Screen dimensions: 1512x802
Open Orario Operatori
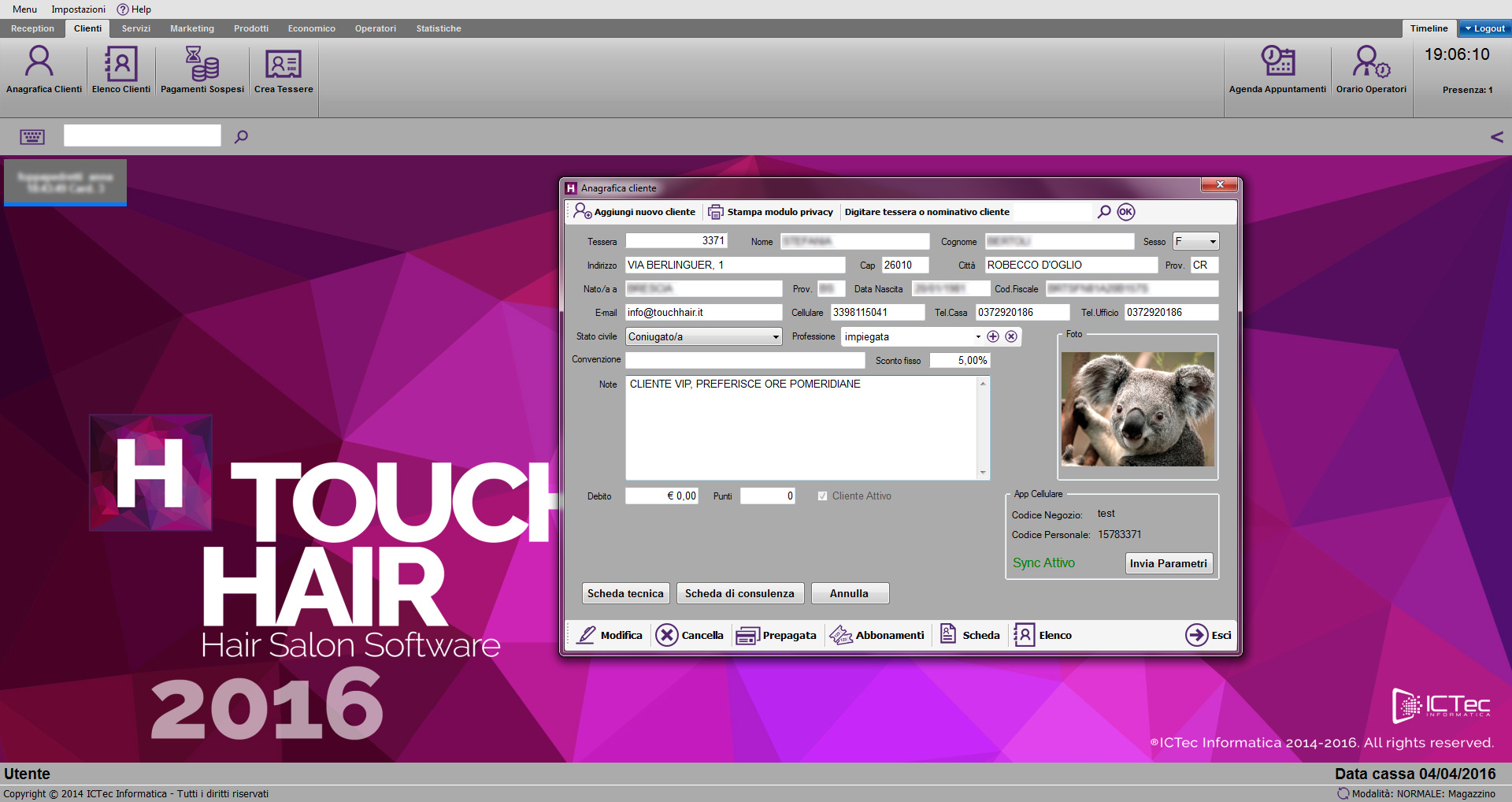pyautogui.click(x=1371, y=69)
